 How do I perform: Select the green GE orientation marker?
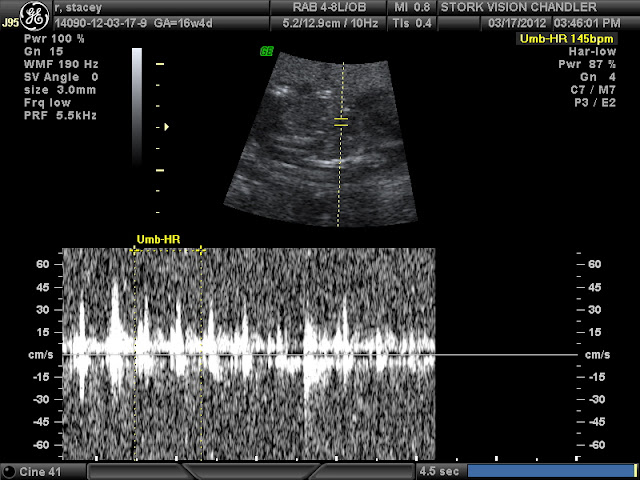tap(266, 52)
